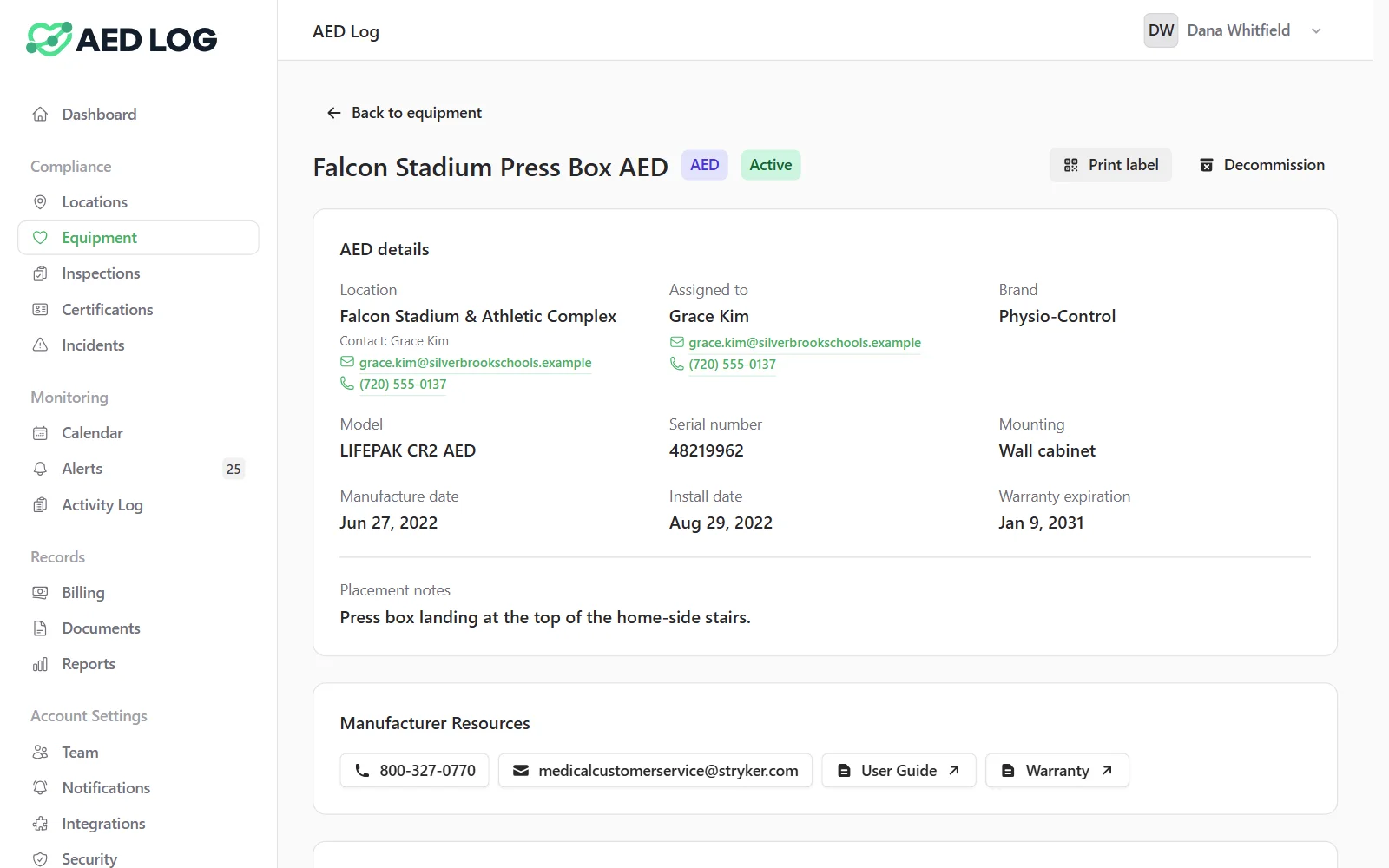Screen dimensions: 1389x868
Task: Click the Alerts bell icon
Action: [x=40, y=469]
